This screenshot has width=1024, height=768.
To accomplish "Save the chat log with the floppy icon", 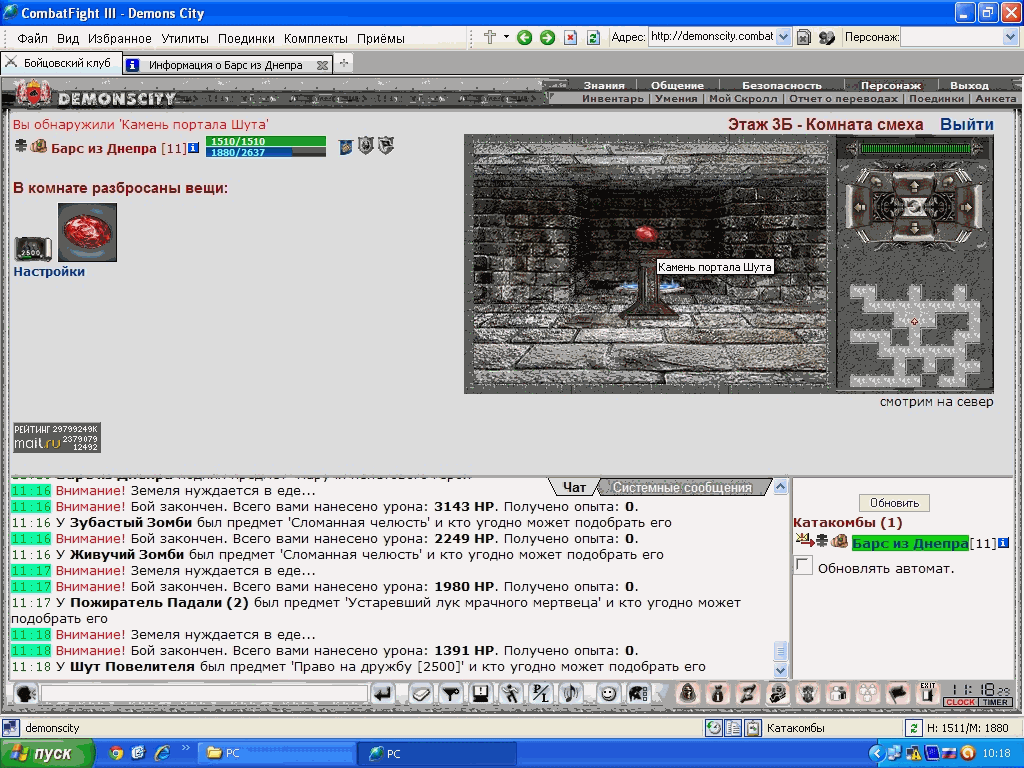I will tap(481, 694).
